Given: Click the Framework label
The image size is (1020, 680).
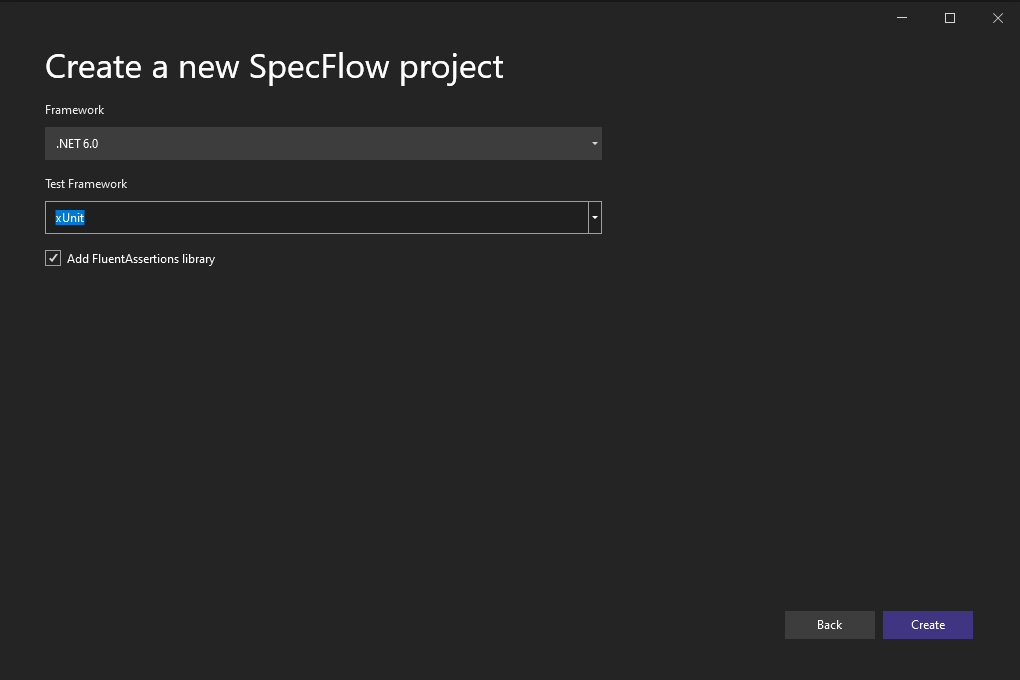Looking at the screenshot, I should (x=74, y=109).
